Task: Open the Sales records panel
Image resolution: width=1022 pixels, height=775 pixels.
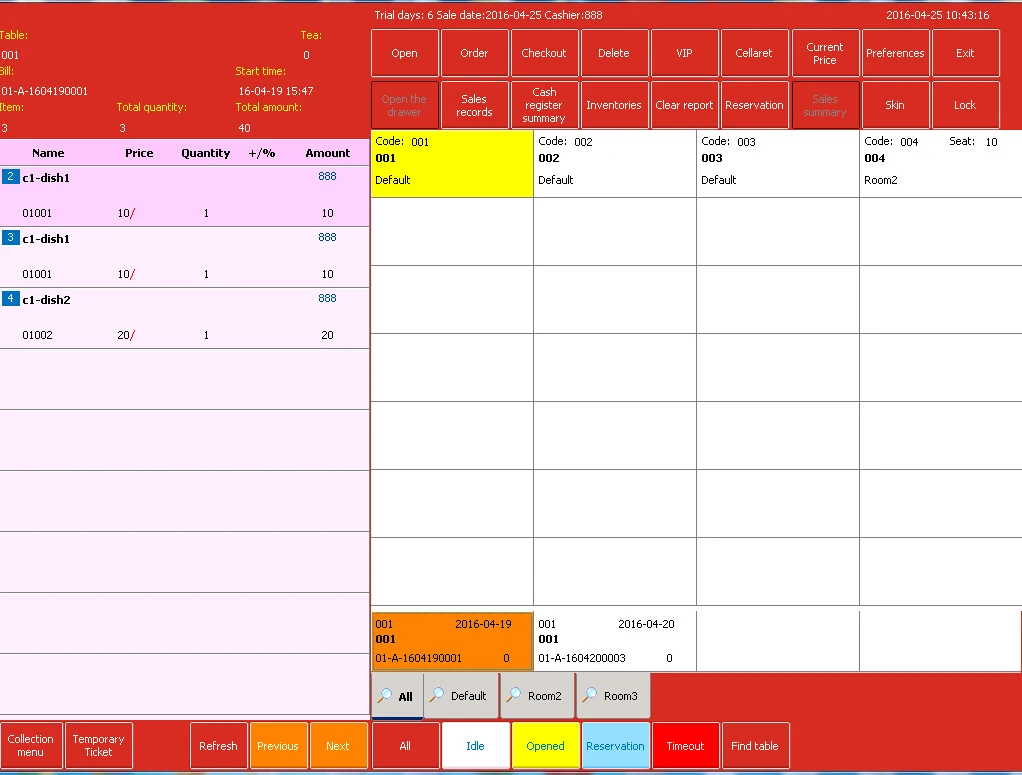Action: click(x=474, y=104)
